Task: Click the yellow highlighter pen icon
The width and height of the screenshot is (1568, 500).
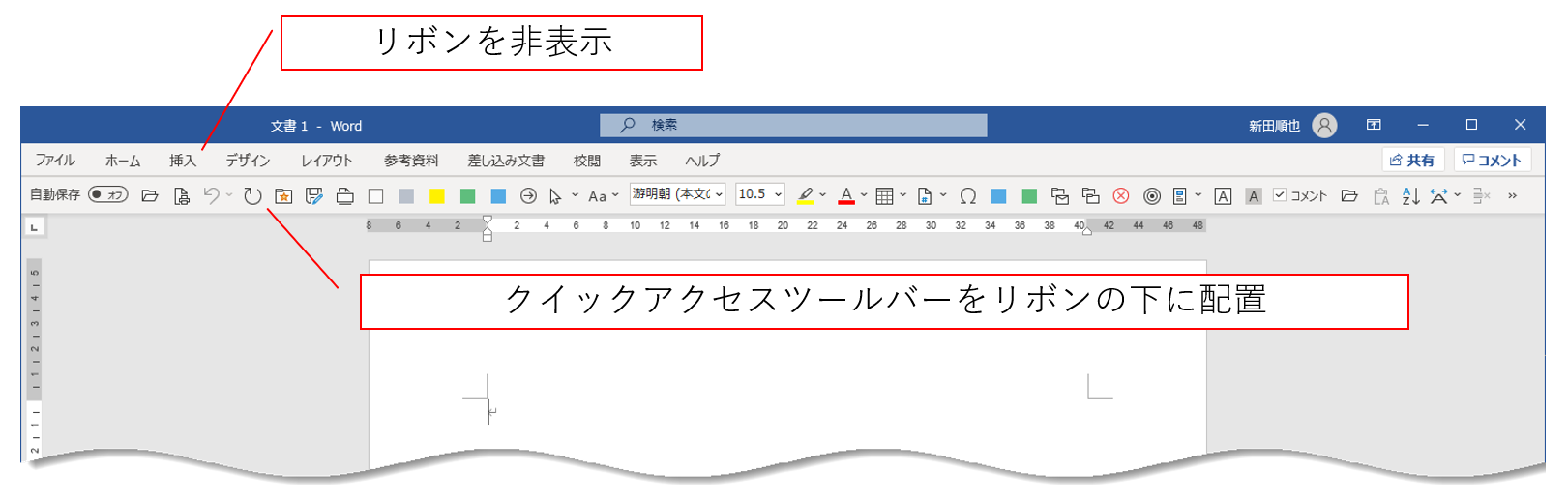Action: click(x=805, y=196)
